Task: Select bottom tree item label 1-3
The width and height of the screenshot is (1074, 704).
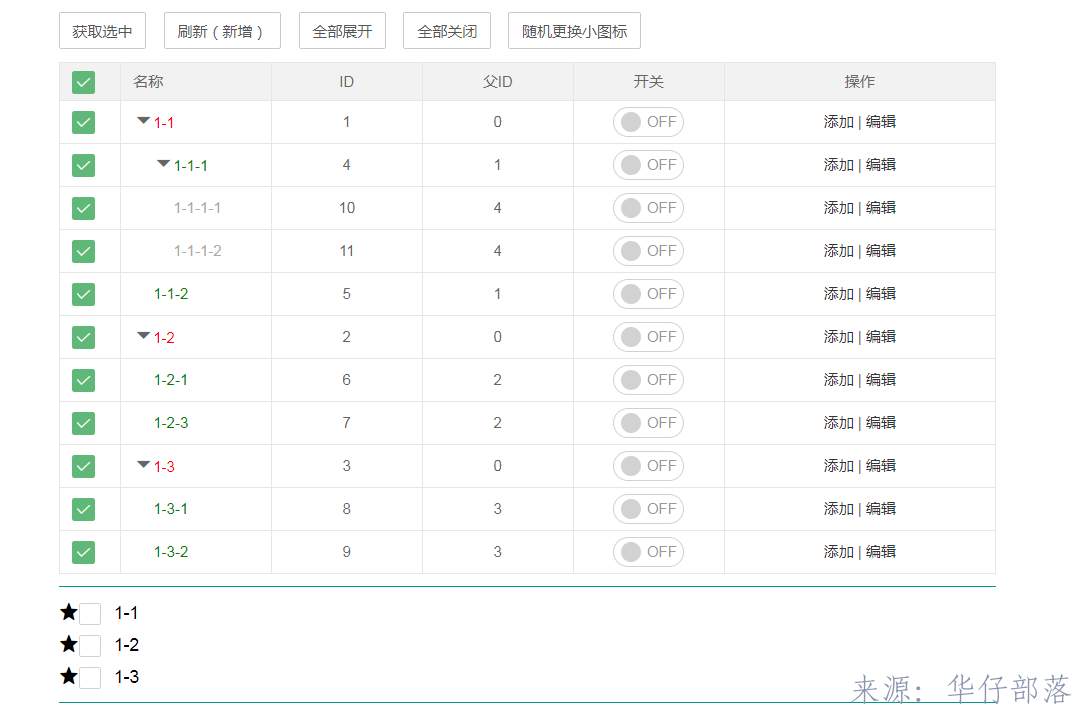Action: (x=127, y=677)
